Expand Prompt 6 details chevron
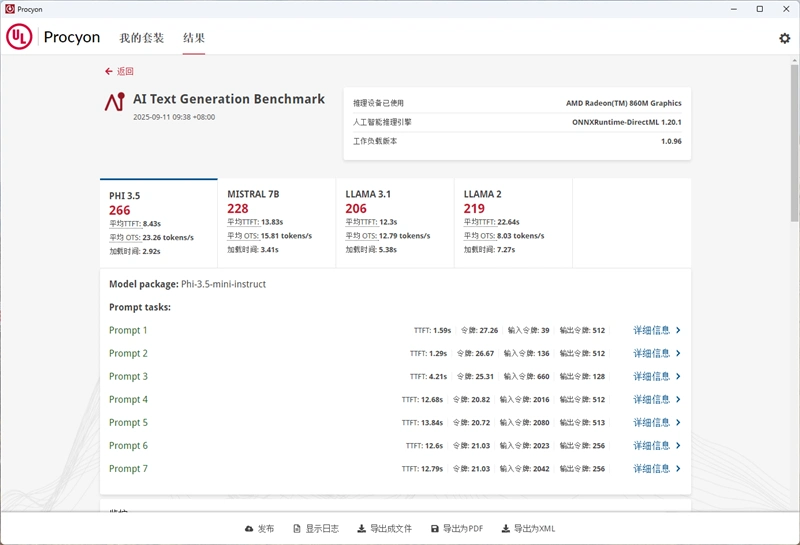The height and width of the screenshot is (545, 800). pyautogui.click(x=678, y=445)
